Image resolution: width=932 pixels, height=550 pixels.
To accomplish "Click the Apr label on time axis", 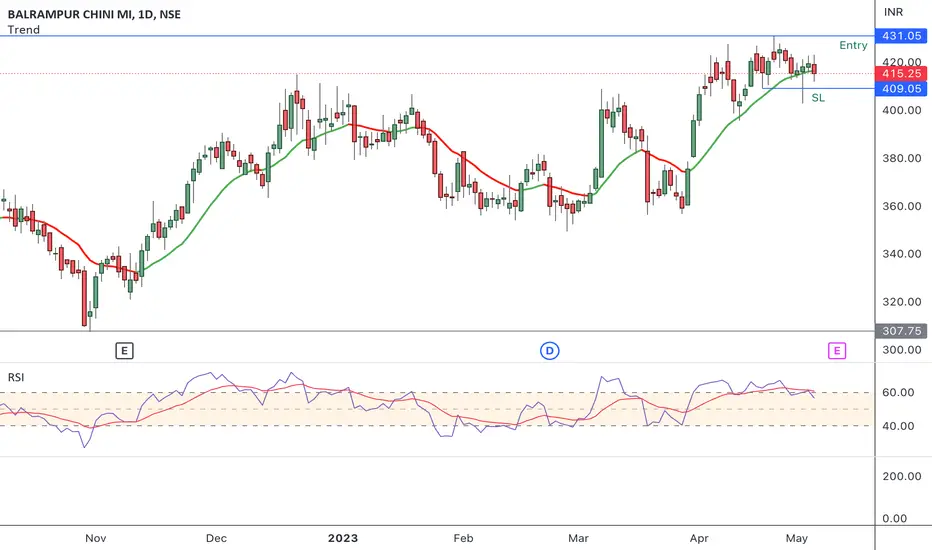I will click(x=699, y=538).
